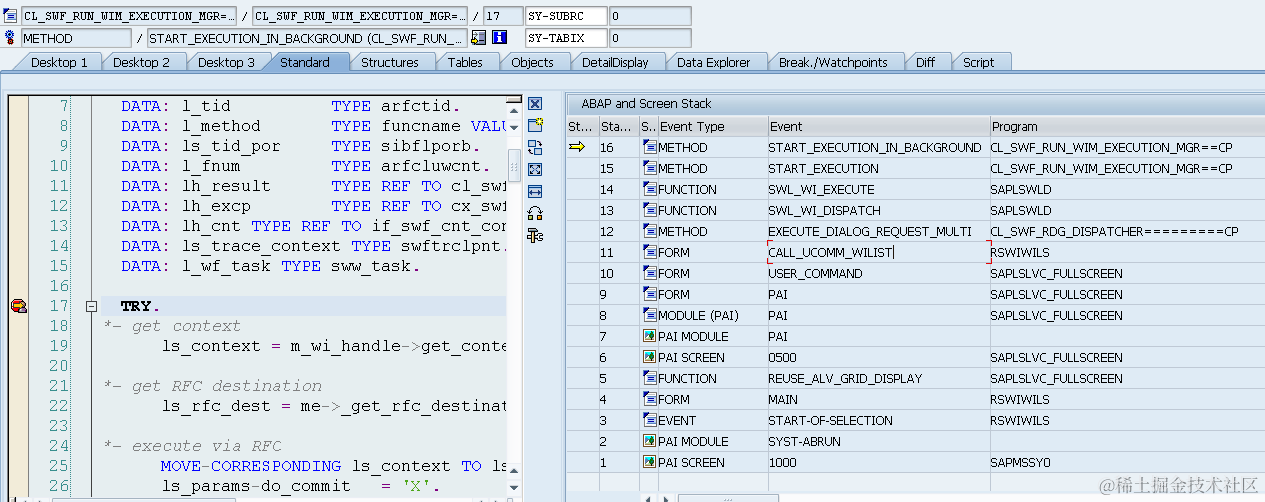1265x502 pixels.
Task: Click the source icon on stack row 14
Action: [x=649, y=189]
